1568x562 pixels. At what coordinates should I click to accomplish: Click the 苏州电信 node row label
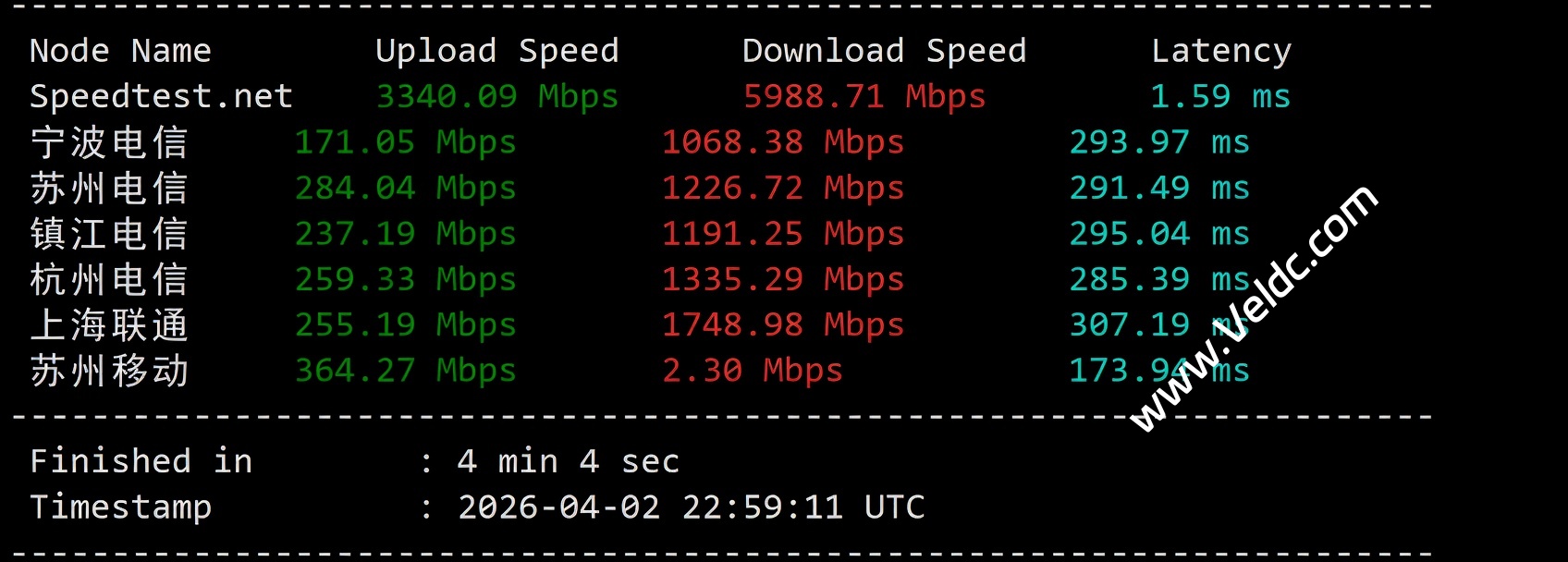point(109,189)
